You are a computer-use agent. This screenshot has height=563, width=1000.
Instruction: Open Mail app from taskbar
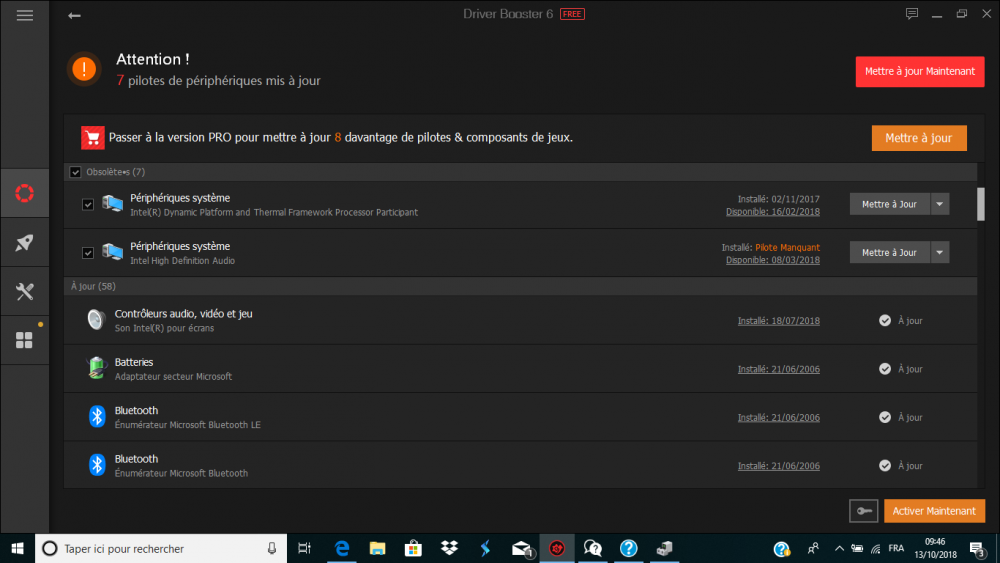[x=521, y=548]
